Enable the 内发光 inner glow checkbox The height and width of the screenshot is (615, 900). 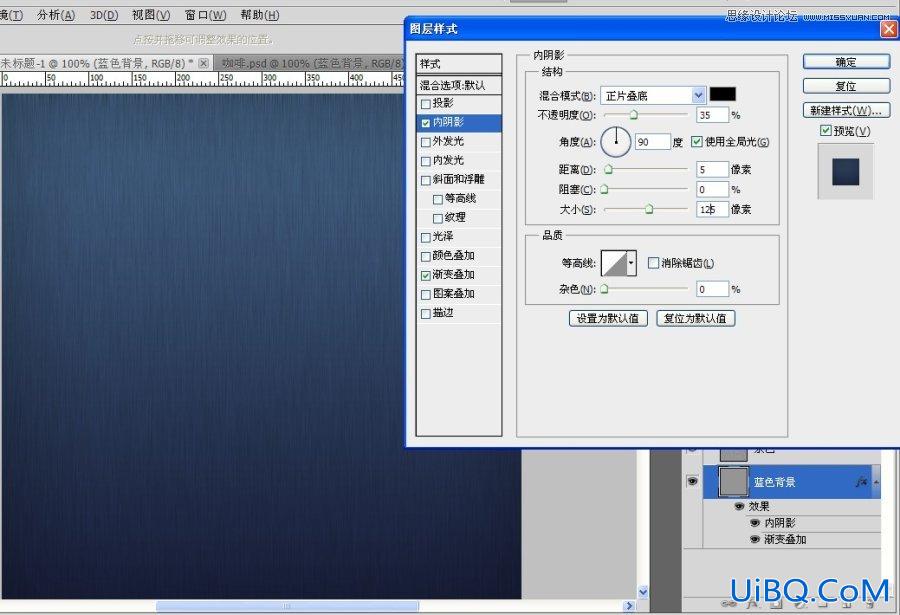[425, 161]
